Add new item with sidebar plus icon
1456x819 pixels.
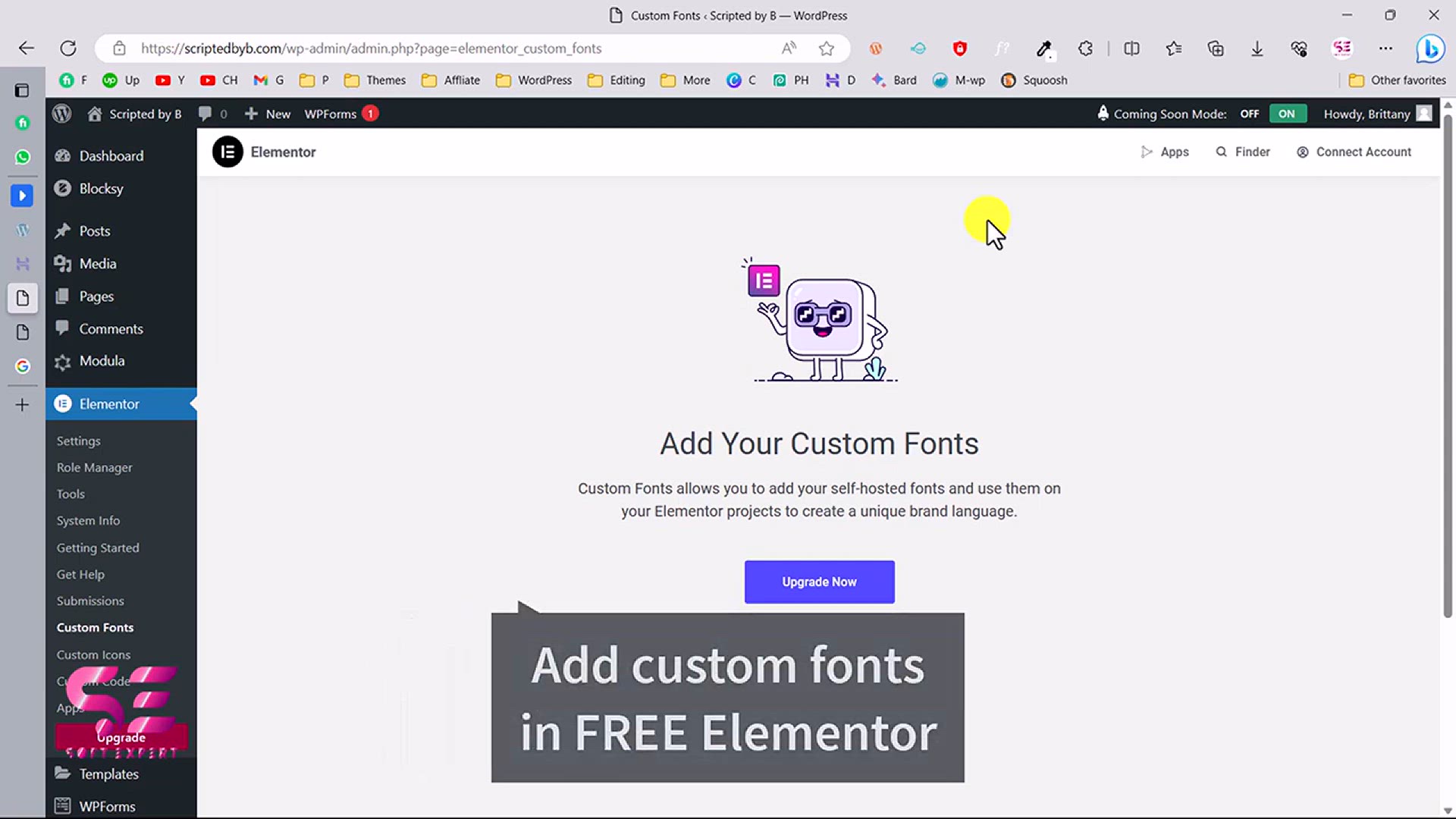click(x=23, y=405)
